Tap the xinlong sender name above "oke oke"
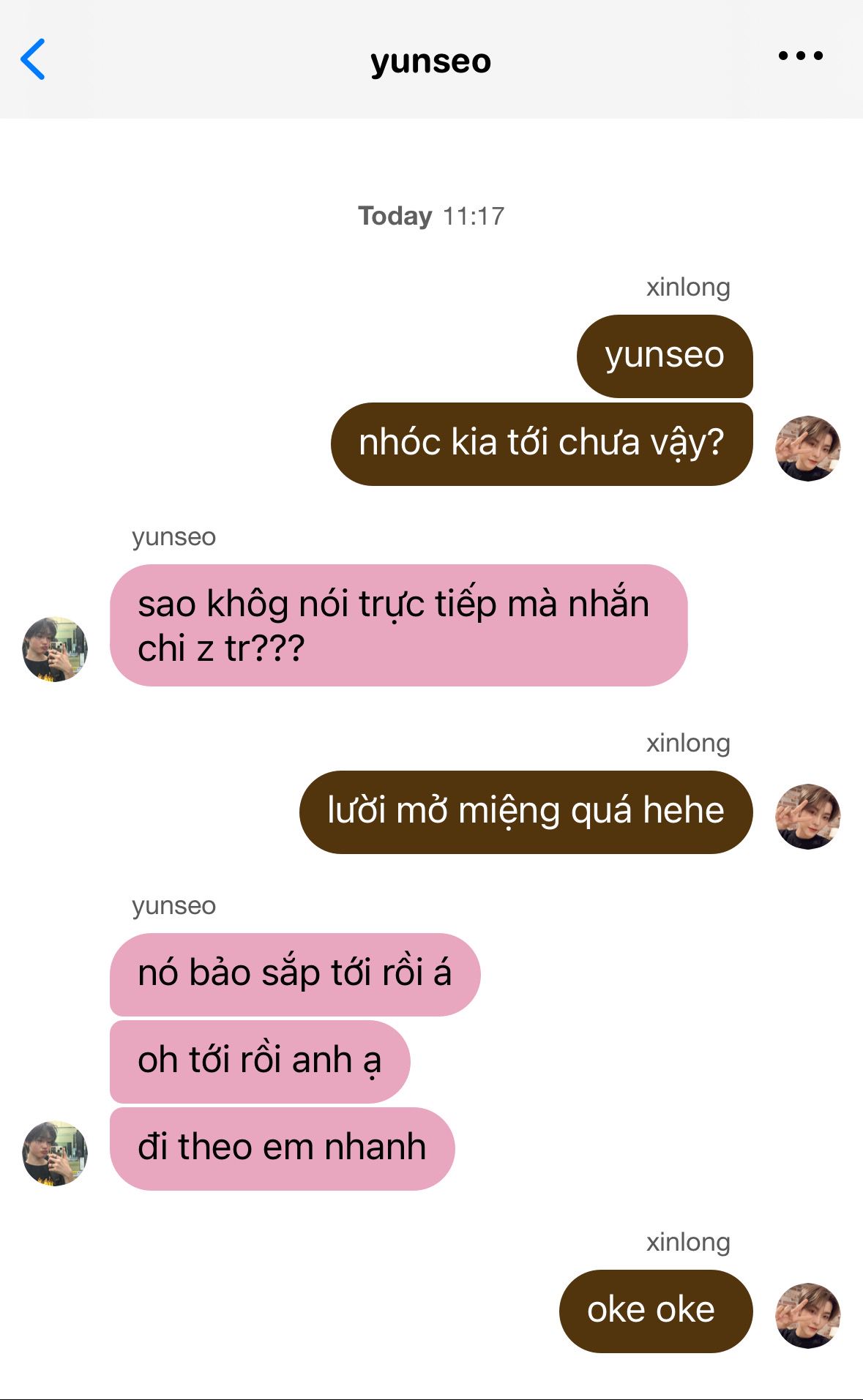The image size is (863, 1400). (x=688, y=1242)
